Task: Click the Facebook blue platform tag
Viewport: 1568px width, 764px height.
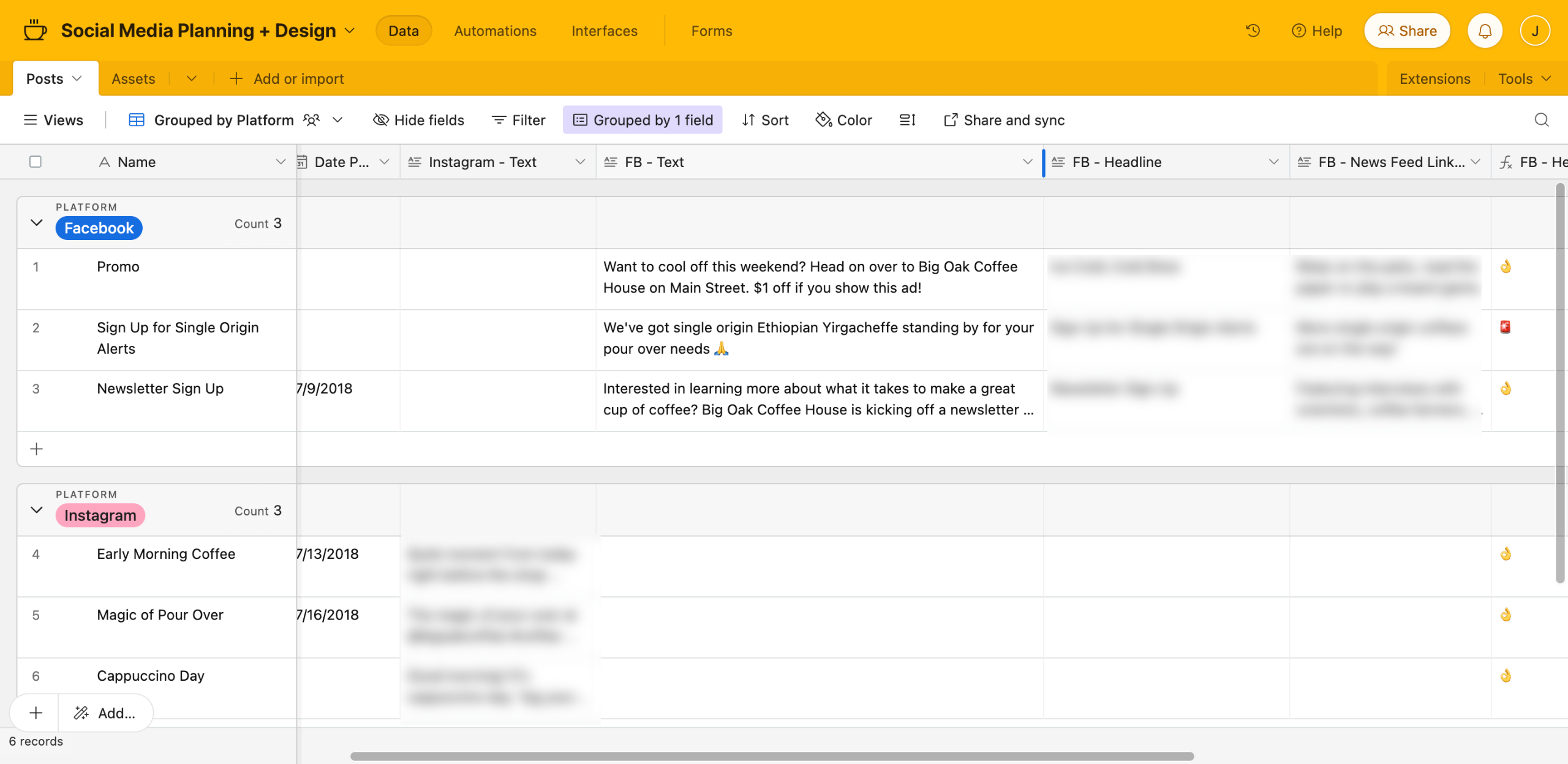Action: (x=99, y=228)
